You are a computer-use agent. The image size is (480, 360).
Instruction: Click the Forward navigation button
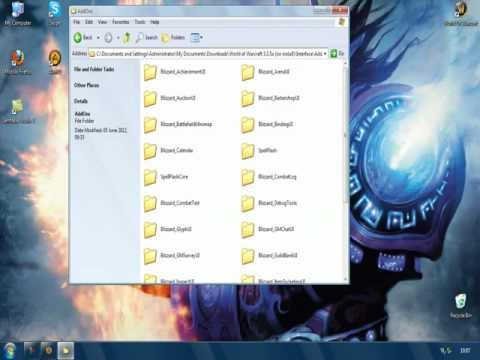tap(108, 38)
